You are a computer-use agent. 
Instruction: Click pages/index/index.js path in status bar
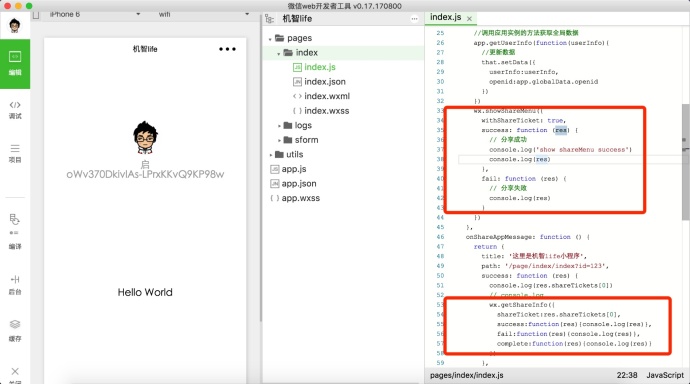point(466,375)
